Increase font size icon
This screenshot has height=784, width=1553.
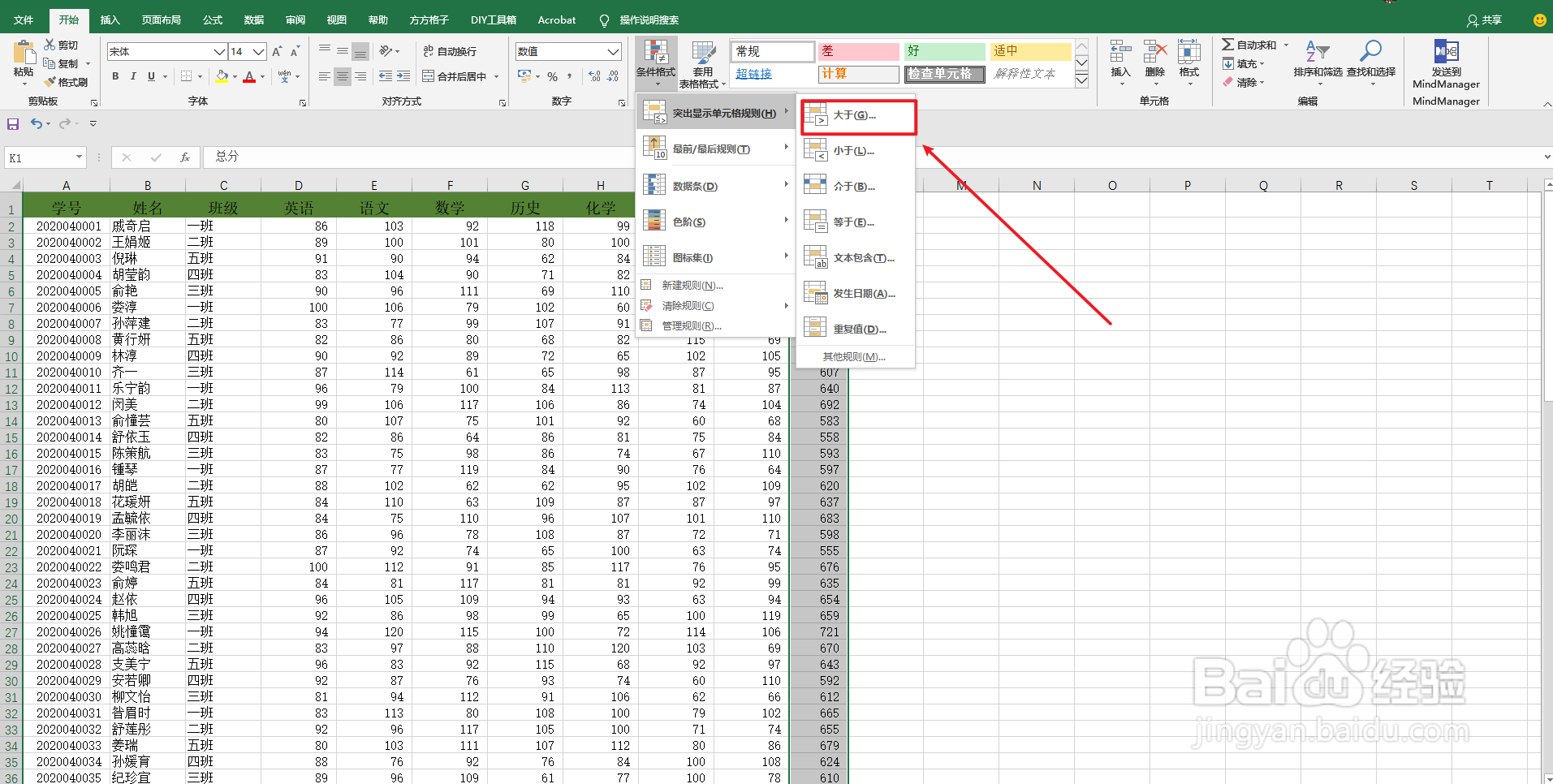pos(277,51)
